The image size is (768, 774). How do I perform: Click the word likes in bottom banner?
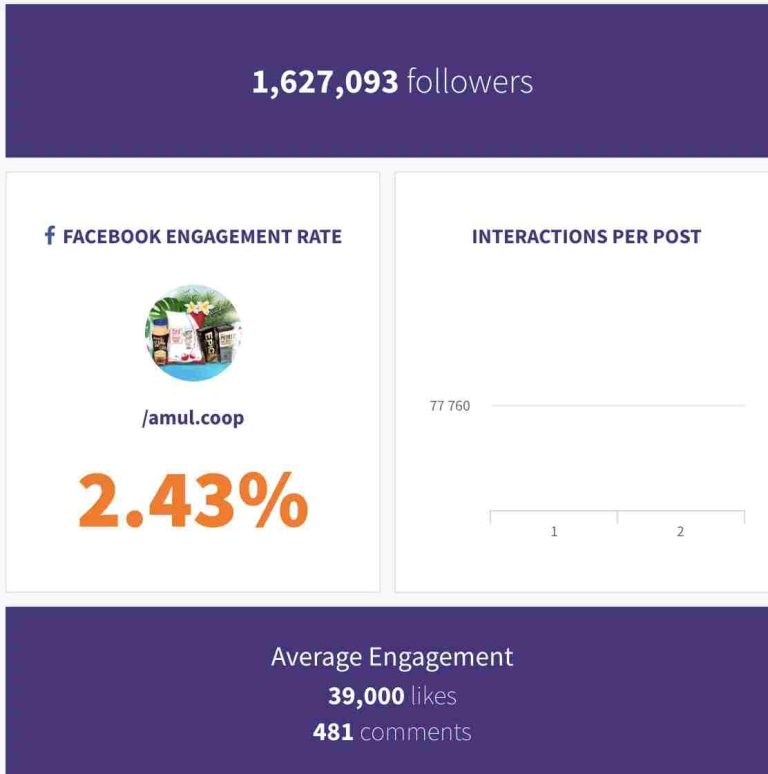[x=433, y=696]
